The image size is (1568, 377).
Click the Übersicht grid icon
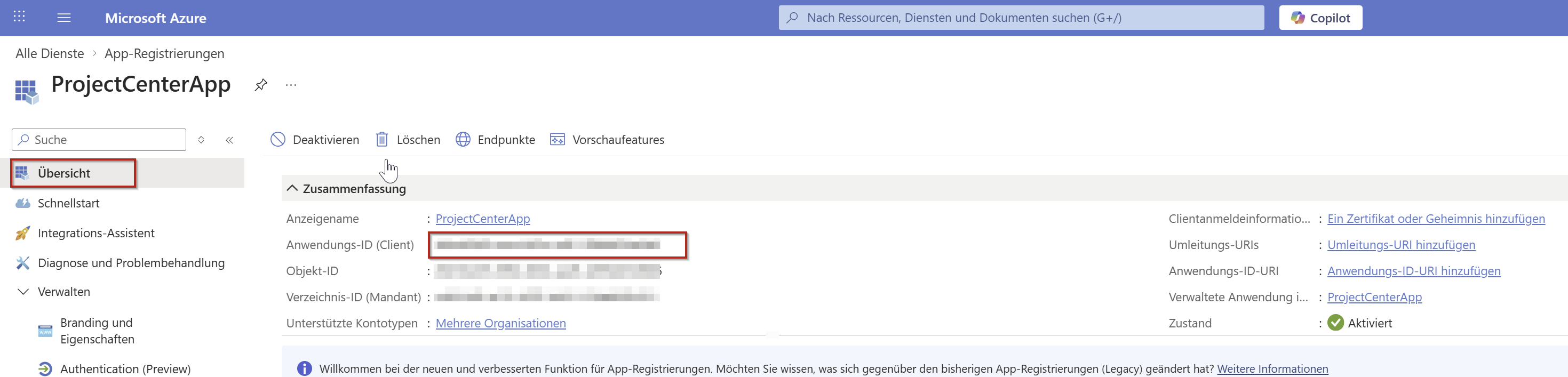point(22,173)
